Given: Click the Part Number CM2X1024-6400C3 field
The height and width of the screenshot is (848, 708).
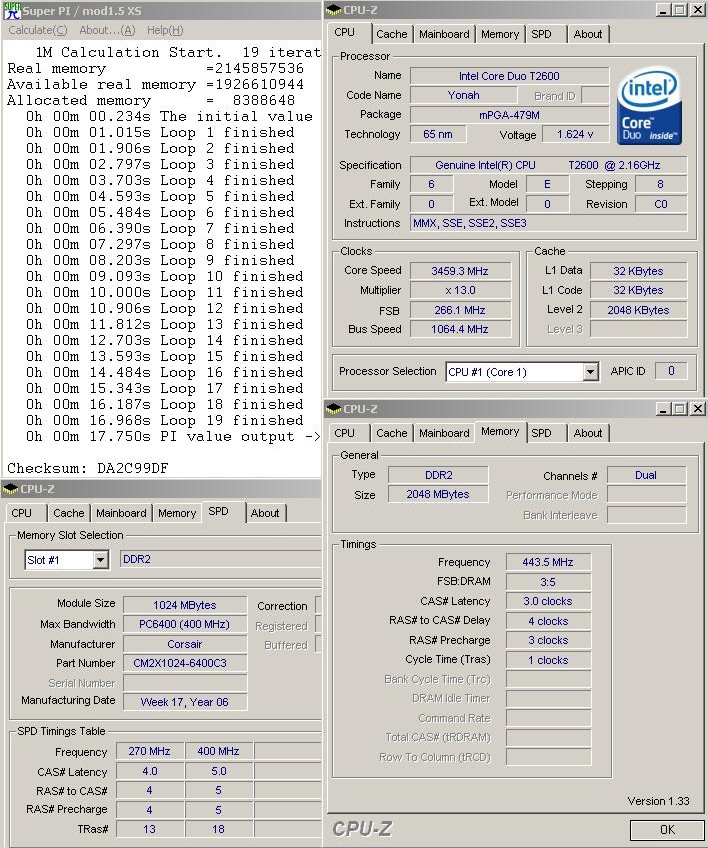Looking at the screenshot, I should 184,664.
